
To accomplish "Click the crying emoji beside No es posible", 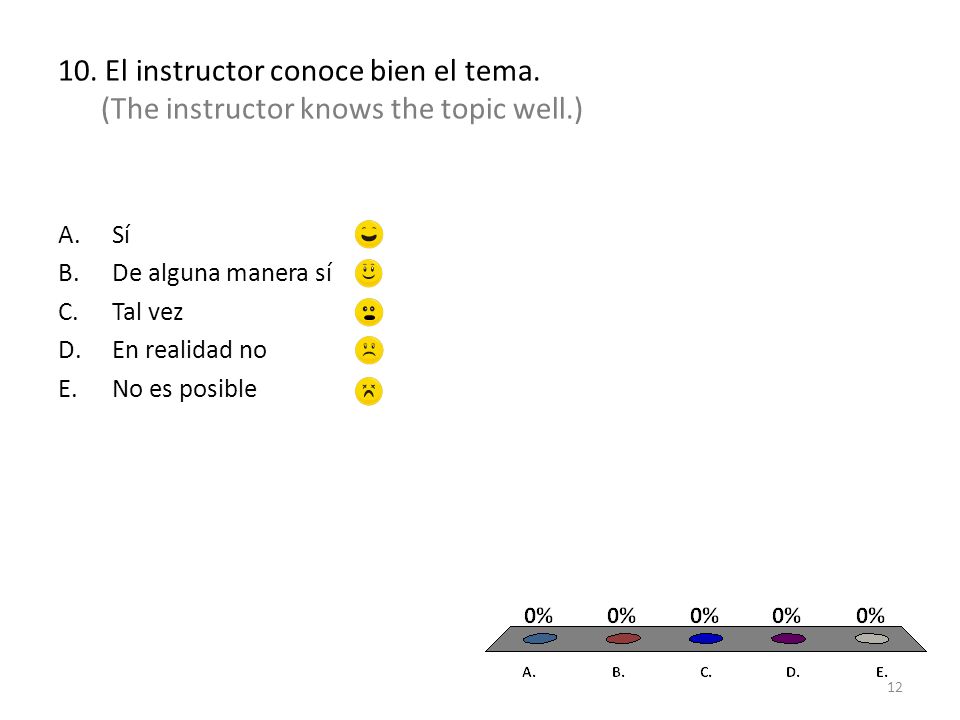I will pos(369,391).
